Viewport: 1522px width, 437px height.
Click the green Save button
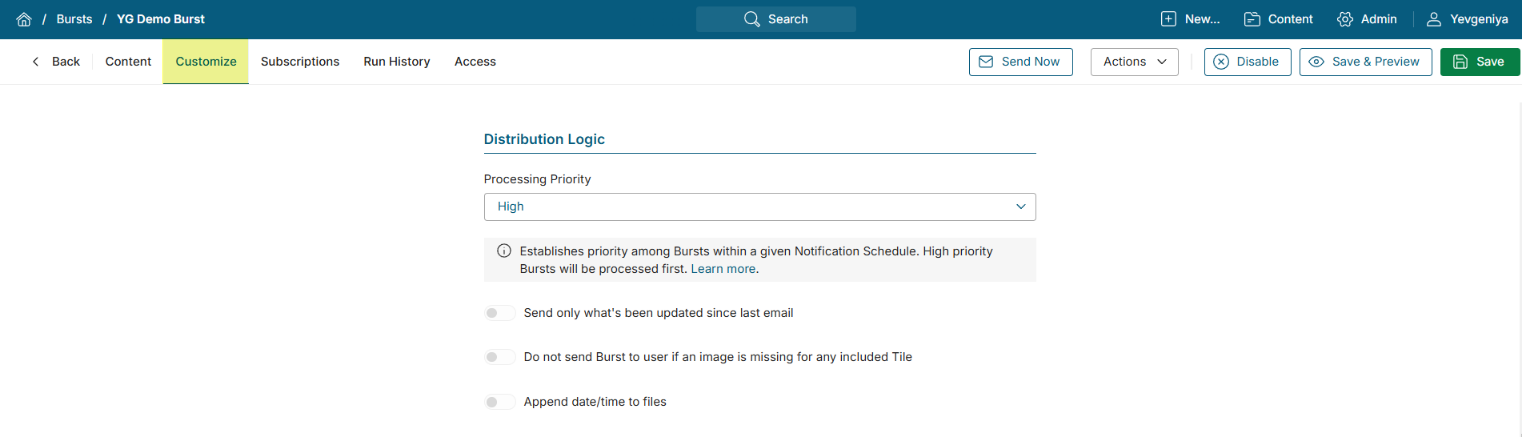pos(1479,62)
